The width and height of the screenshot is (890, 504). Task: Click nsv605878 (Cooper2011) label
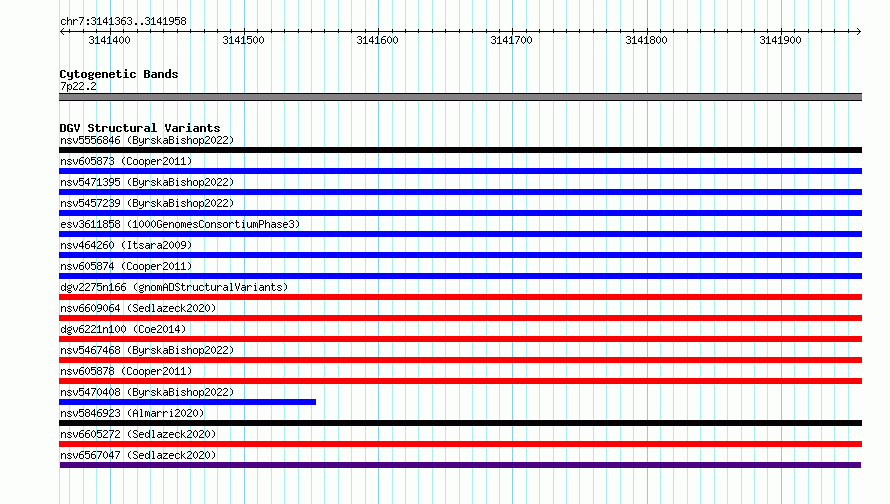[x=126, y=371]
